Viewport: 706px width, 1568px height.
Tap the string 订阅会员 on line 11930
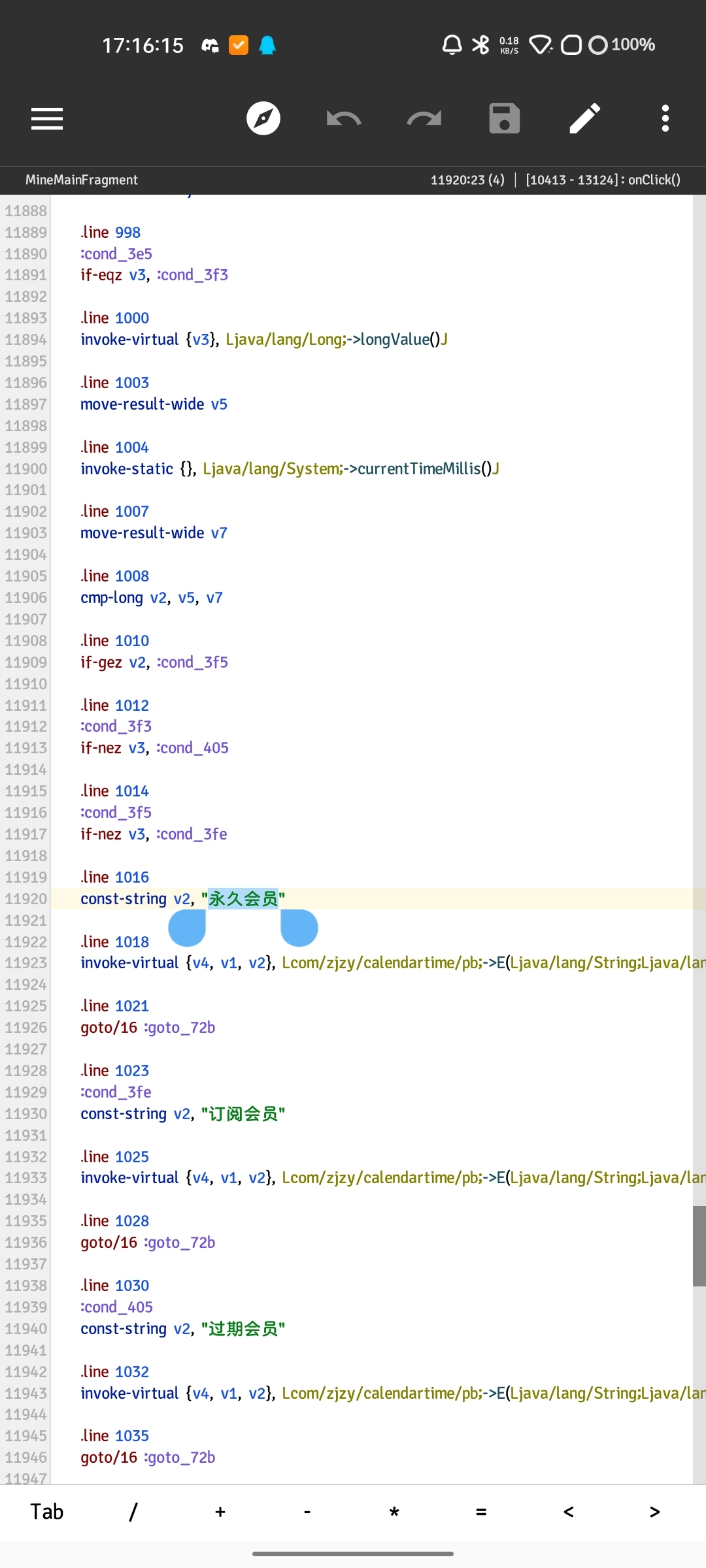coord(243,1114)
